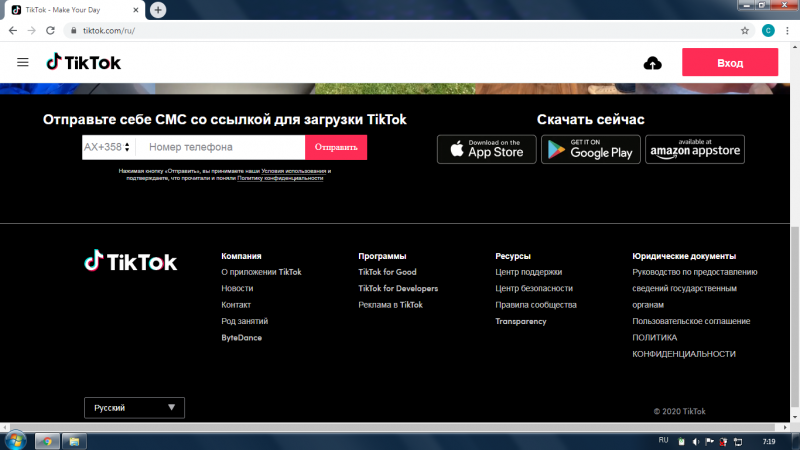Open the Transparency link

click(520, 321)
